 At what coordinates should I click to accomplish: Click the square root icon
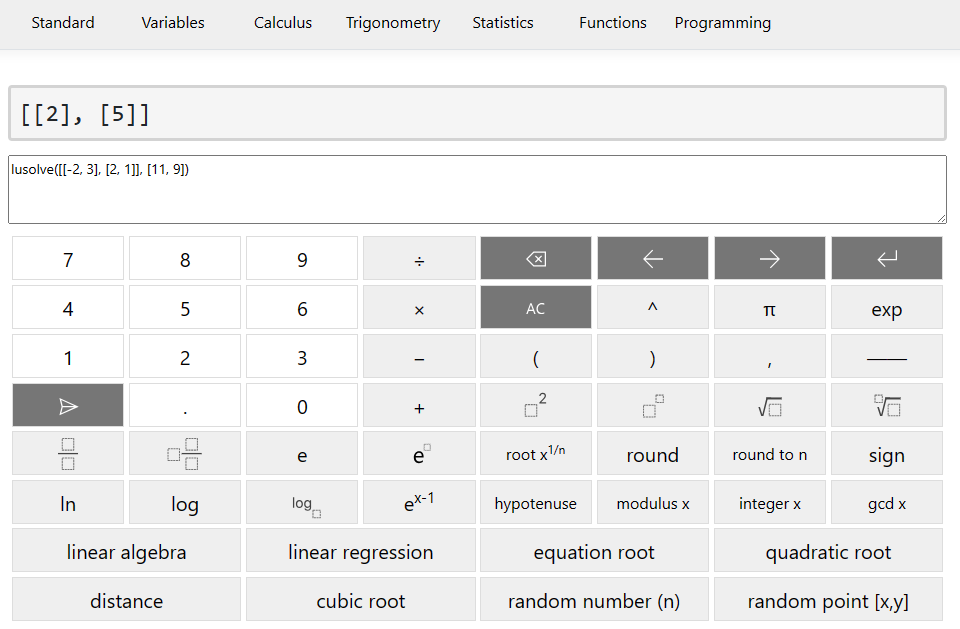pyautogui.click(x=769, y=405)
